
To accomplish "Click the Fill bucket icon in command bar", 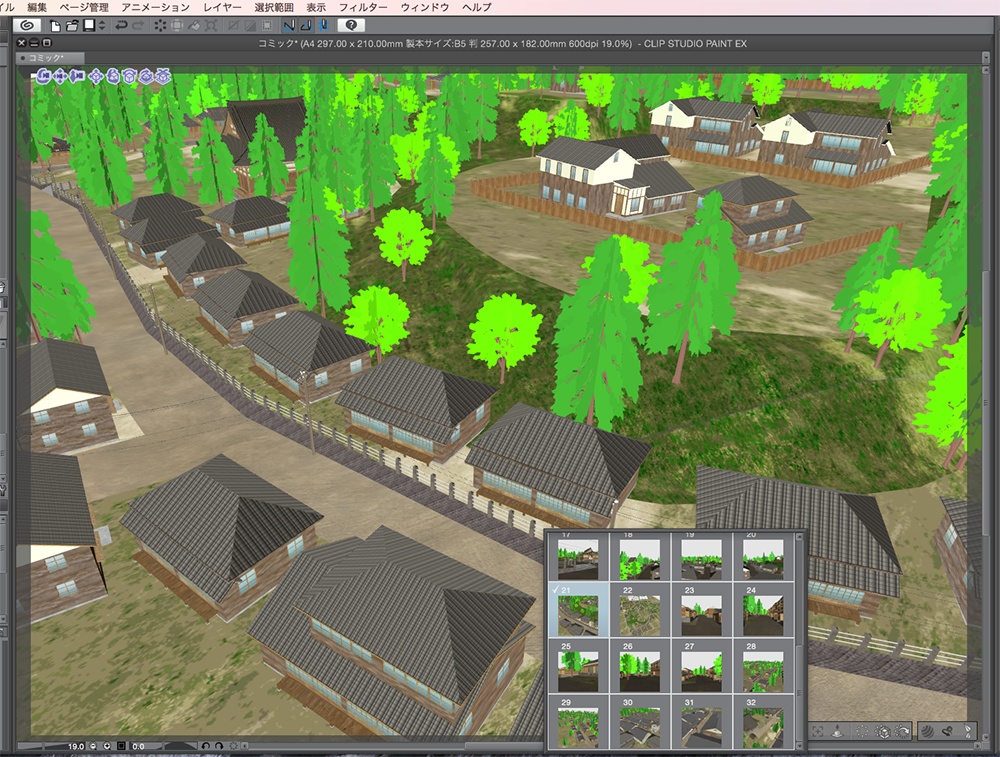I will [194, 26].
